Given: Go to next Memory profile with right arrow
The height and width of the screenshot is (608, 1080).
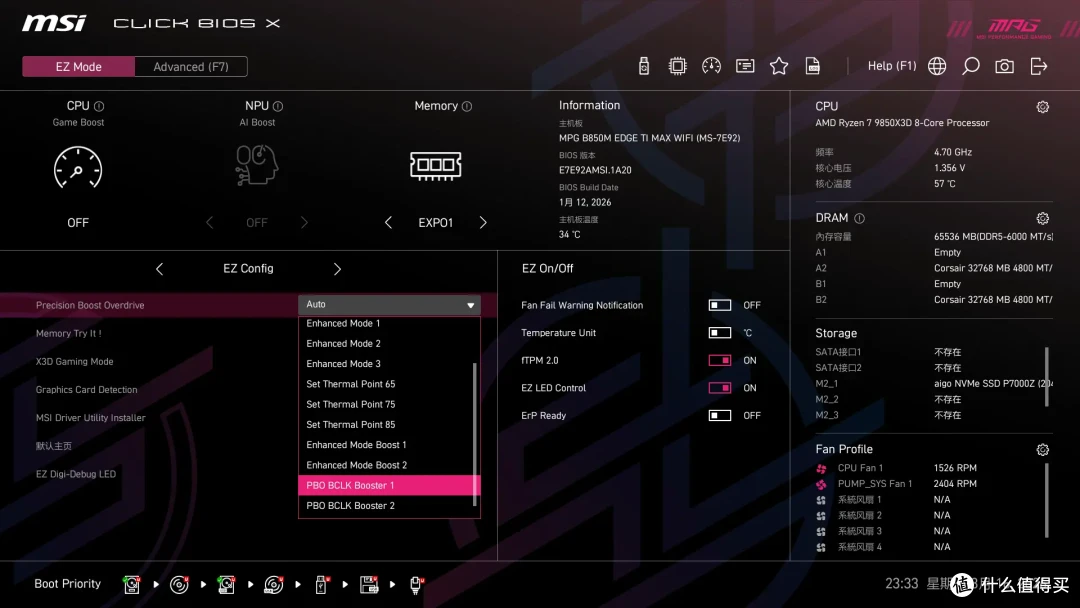Looking at the screenshot, I should (x=483, y=222).
